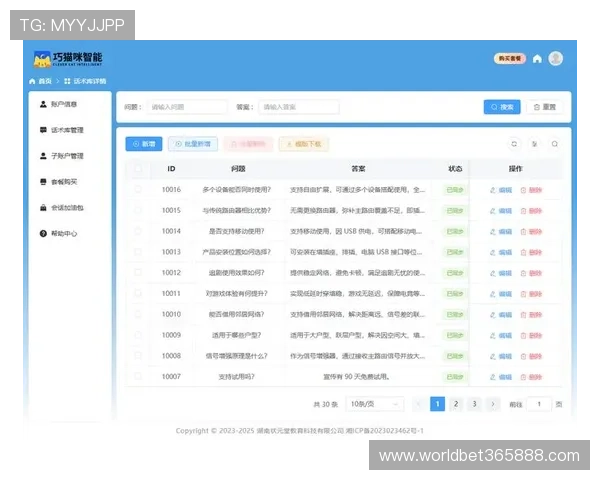Image resolution: width=600 pixels, height=480 pixels.
Task: Click the green 已同步 status tag for row 10016
Action: point(455,190)
